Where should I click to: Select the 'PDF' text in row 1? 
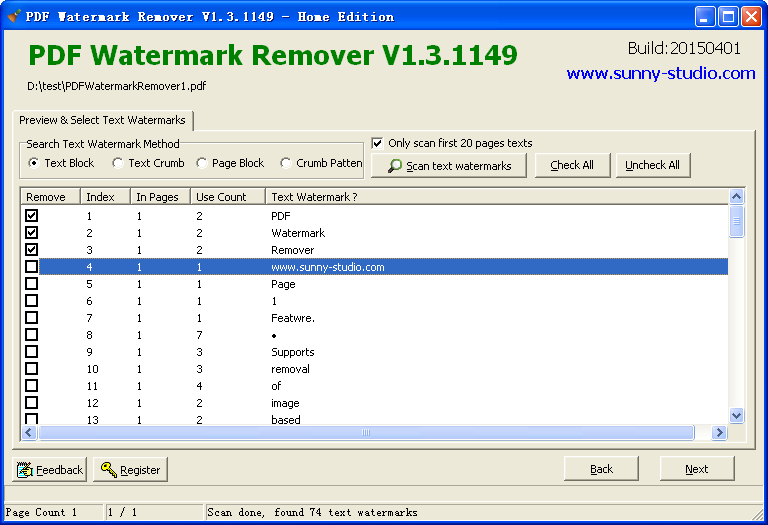click(x=281, y=216)
